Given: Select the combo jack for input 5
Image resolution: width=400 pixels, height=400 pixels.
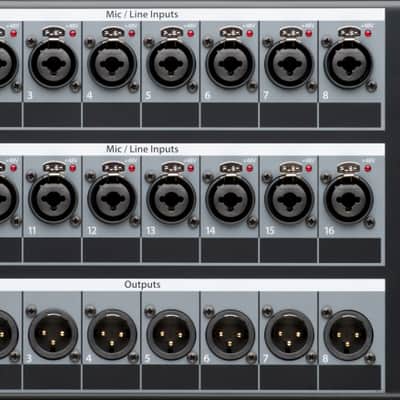Looking at the screenshot, I should (x=171, y=64).
